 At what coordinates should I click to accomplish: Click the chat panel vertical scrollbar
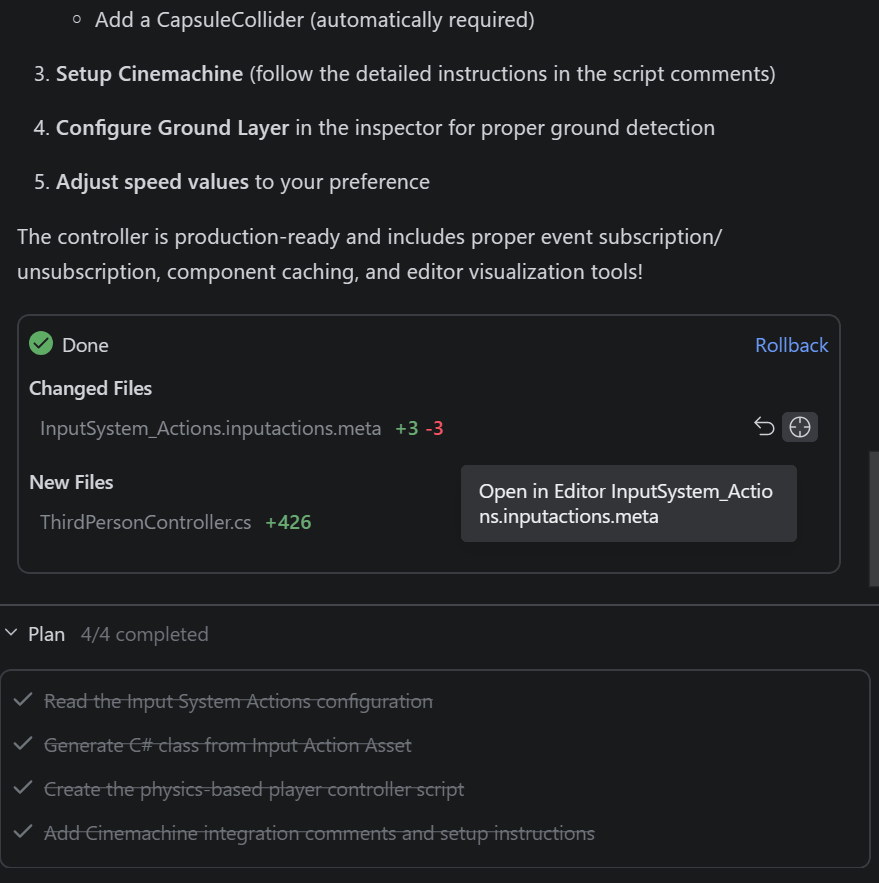[873, 520]
